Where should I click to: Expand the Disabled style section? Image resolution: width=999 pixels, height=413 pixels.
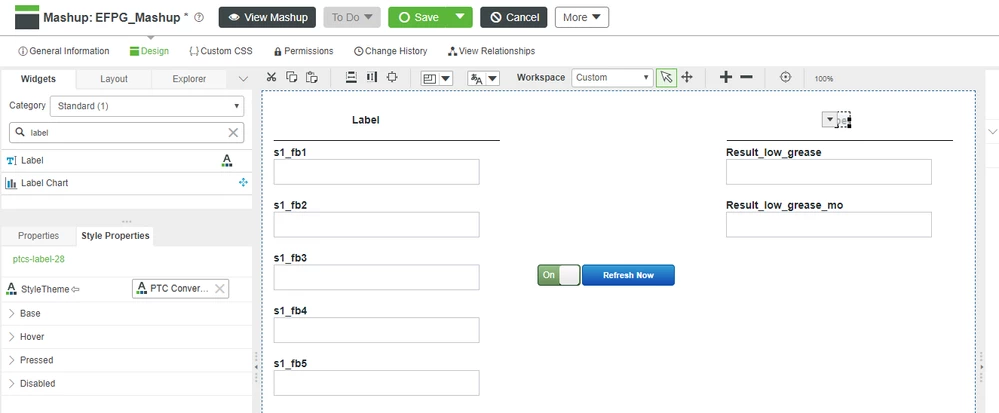coord(11,384)
